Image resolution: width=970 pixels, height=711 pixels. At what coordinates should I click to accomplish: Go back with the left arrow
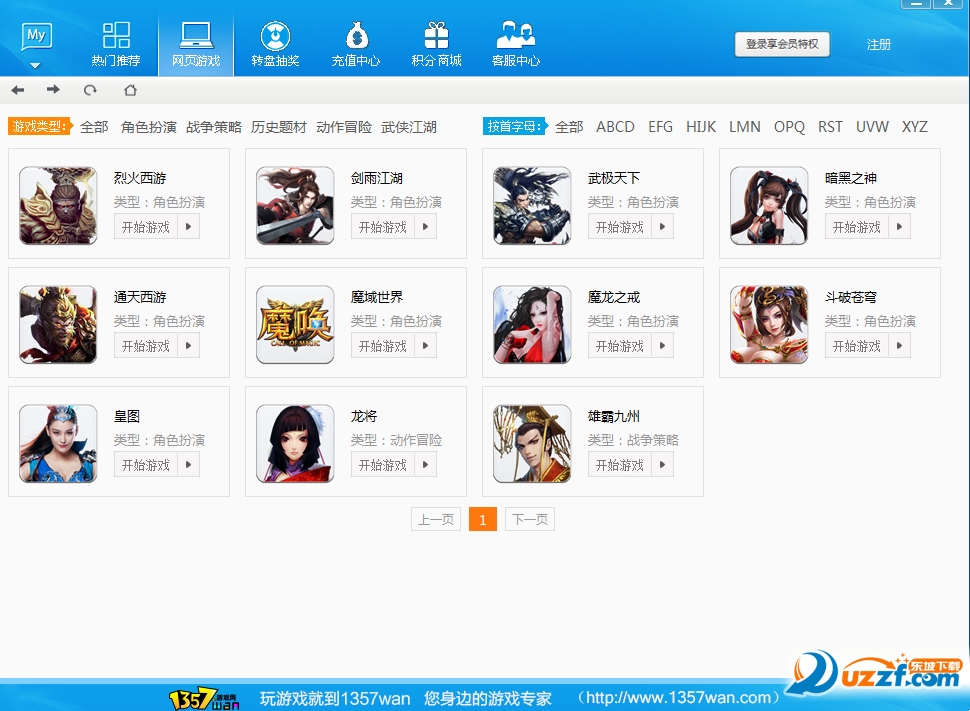coord(18,90)
